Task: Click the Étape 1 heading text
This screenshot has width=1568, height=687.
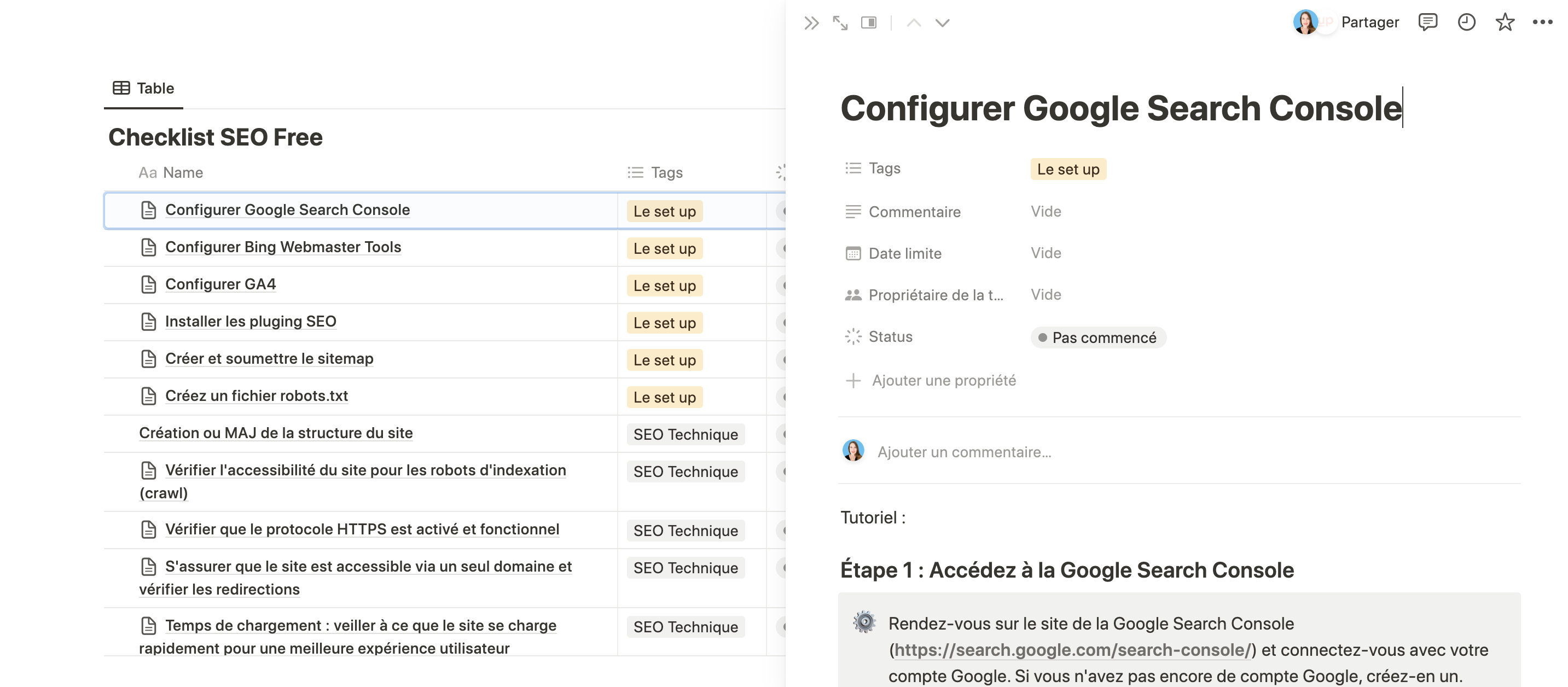Action: click(x=1067, y=570)
